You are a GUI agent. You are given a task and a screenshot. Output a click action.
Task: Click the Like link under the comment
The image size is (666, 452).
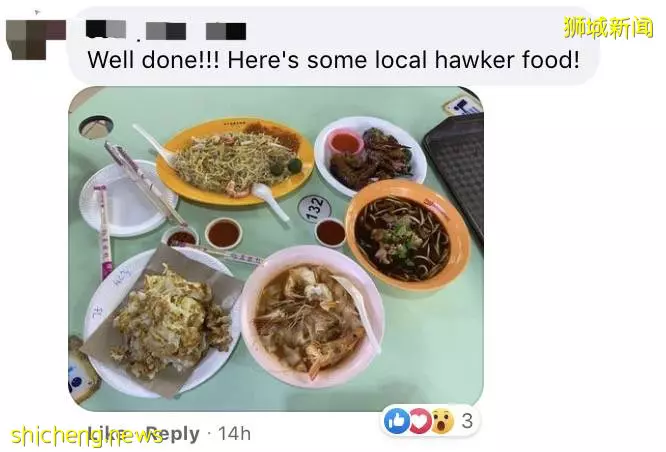pyautogui.click(x=105, y=434)
